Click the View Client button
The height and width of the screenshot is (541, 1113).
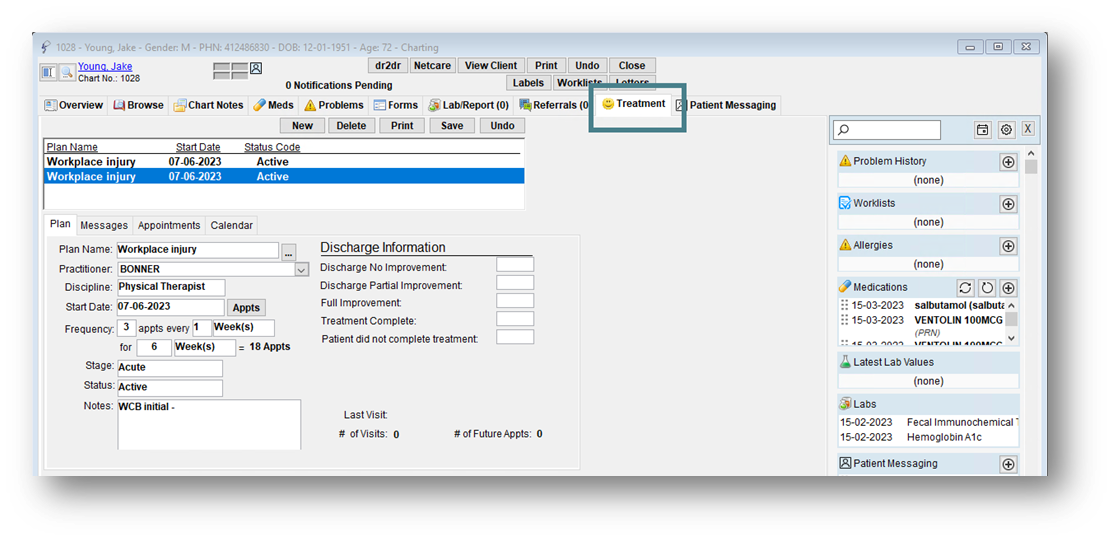pos(491,65)
